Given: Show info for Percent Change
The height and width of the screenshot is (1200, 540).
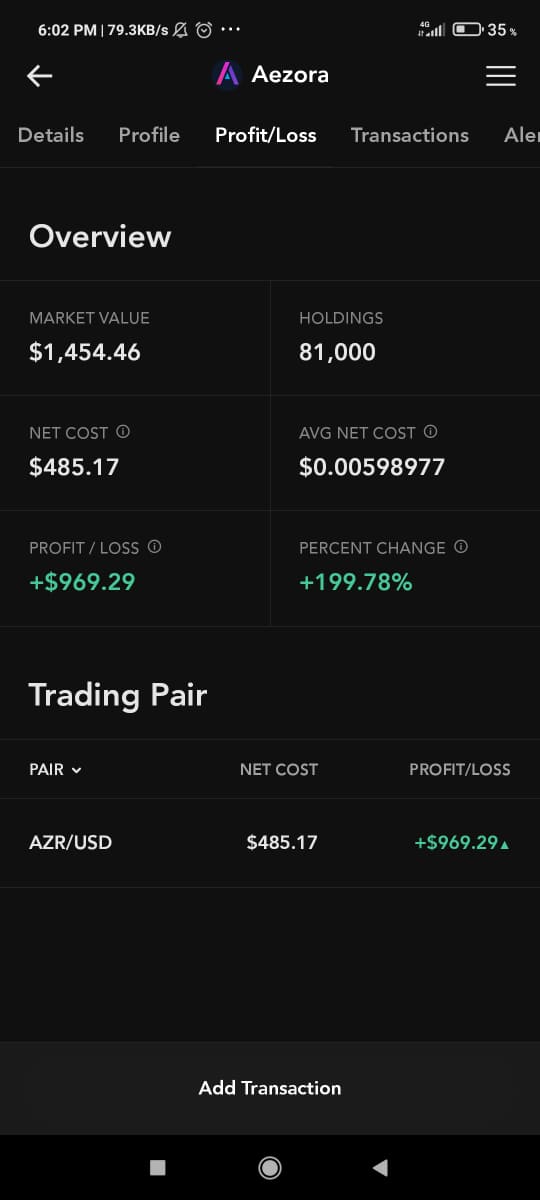Looking at the screenshot, I should coord(460,547).
